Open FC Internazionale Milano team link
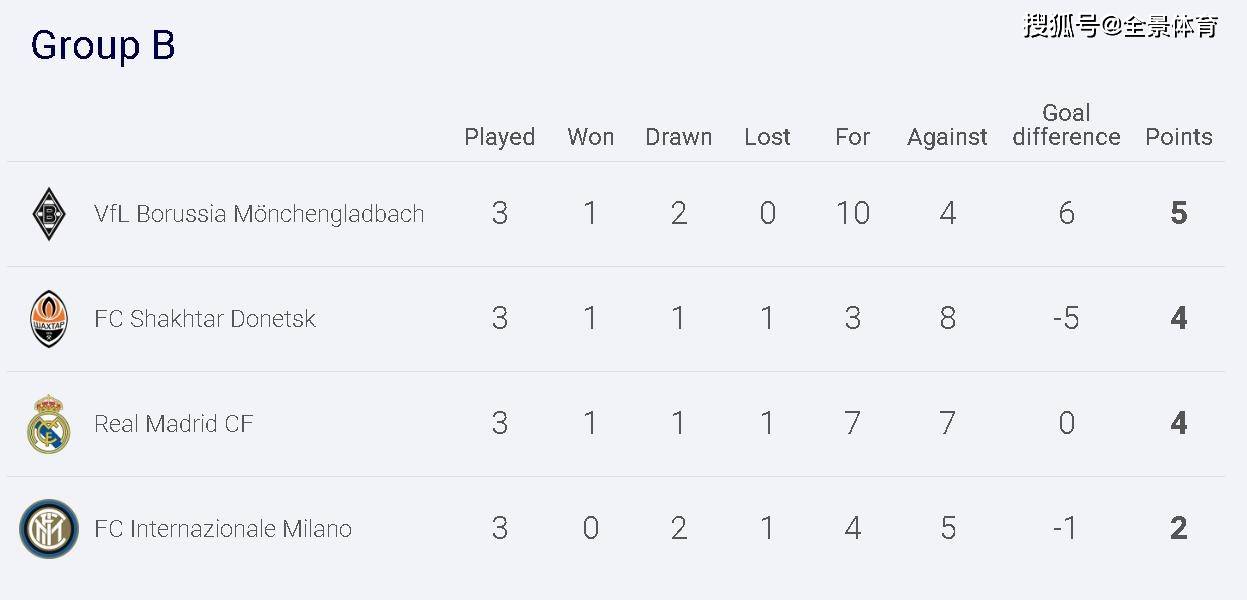1247x600 pixels. tap(223, 529)
